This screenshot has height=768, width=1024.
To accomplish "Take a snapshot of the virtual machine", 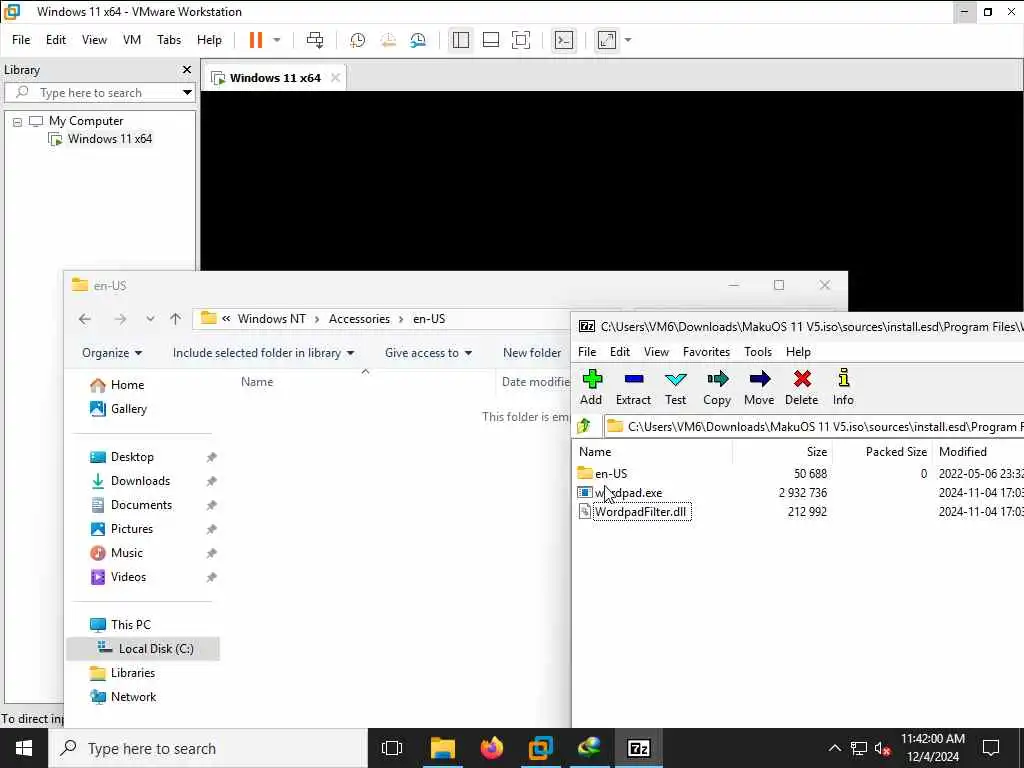I will coord(357,40).
